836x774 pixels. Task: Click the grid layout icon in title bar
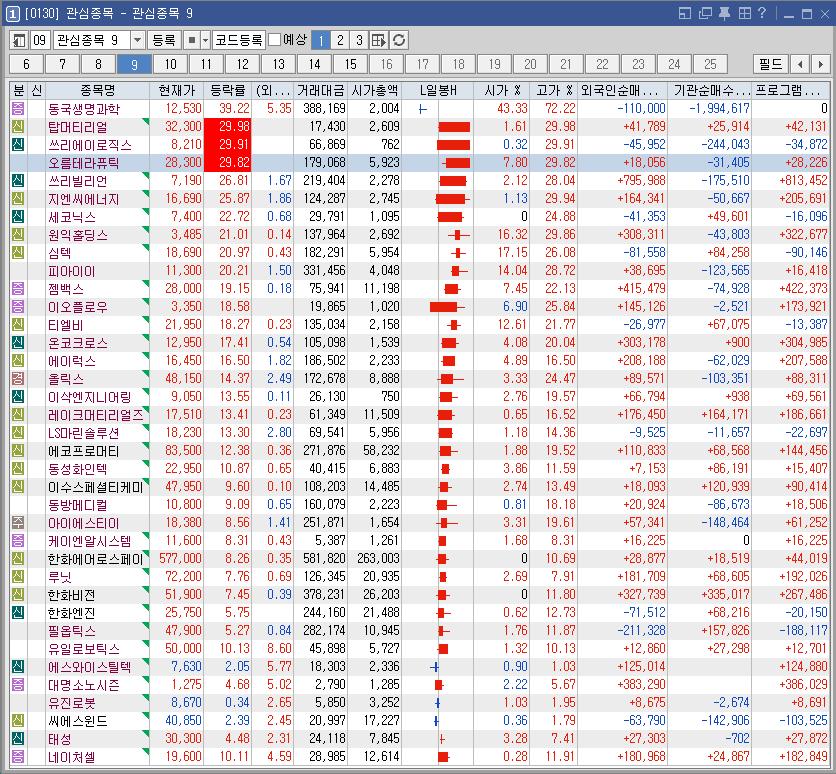tap(744, 13)
